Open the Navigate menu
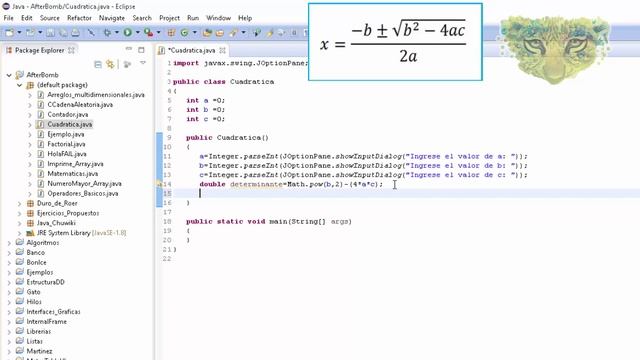640x360 pixels. click(x=112, y=18)
